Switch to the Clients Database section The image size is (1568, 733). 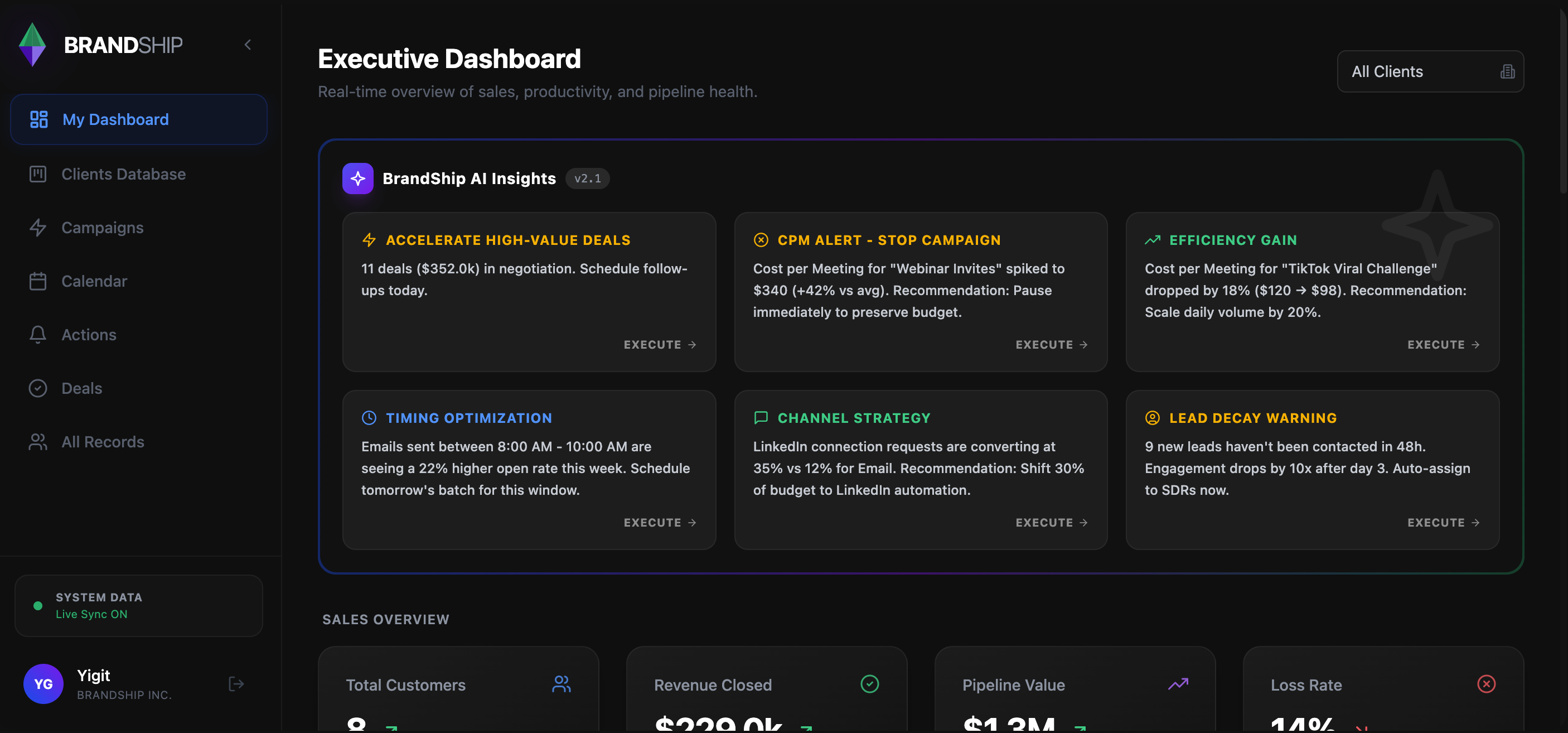[x=123, y=173]
